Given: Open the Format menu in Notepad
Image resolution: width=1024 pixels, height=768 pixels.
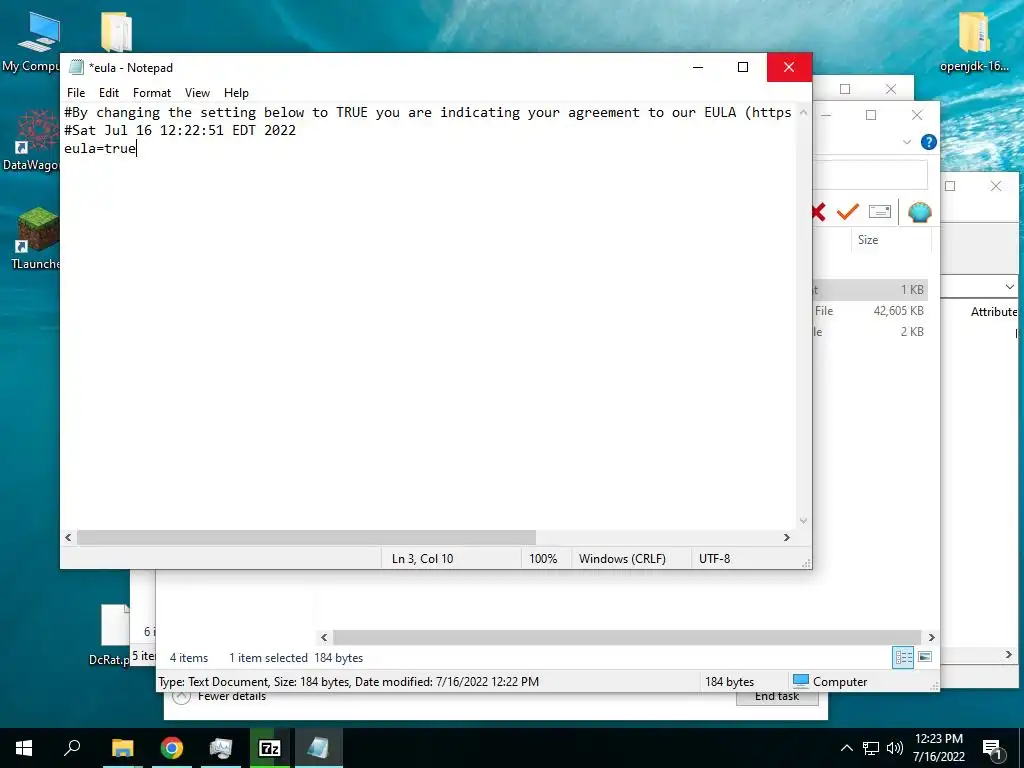Looking at the screenshot, I should [x=152, y=93].
